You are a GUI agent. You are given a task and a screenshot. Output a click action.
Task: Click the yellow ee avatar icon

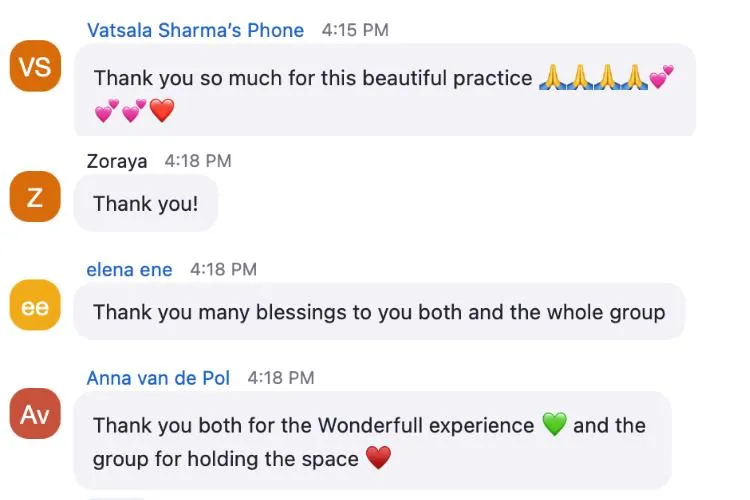pyautogui.click(x=35, y=307)
